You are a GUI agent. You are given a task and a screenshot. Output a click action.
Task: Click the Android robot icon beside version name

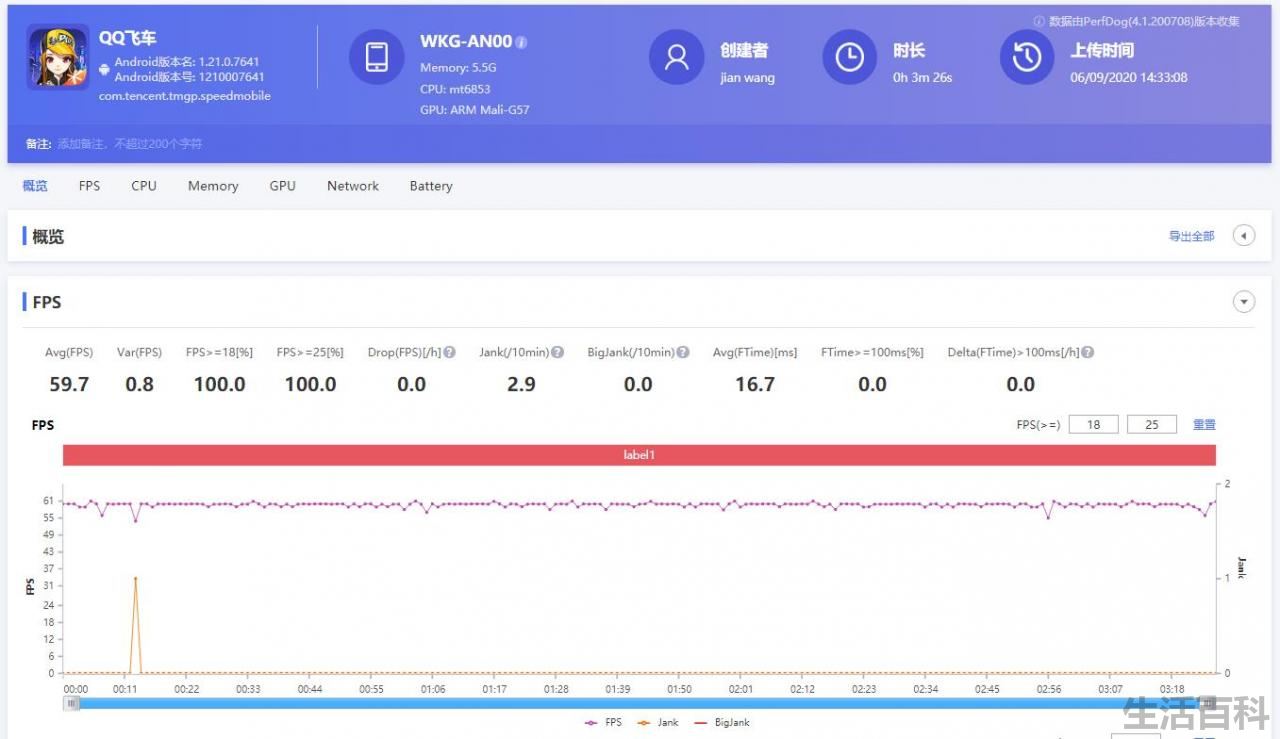coord(104,69)
